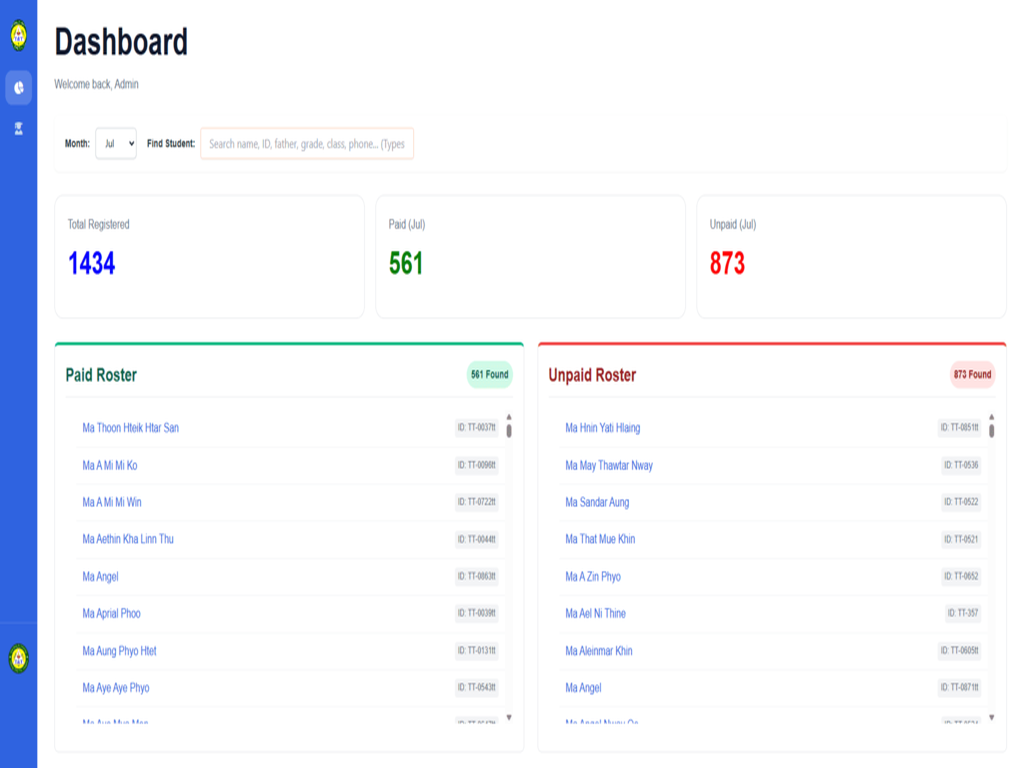
Task: Click the Welcome back, Admin text
Action: [x=96, y=84]
